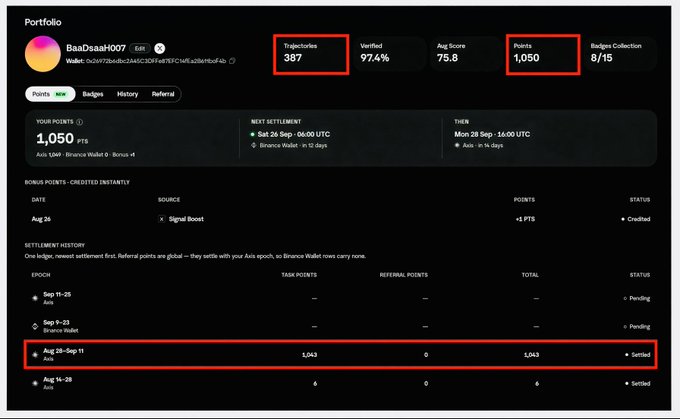
Task: Select the Aug 14–28 epoch label
Action: [58, 380]
